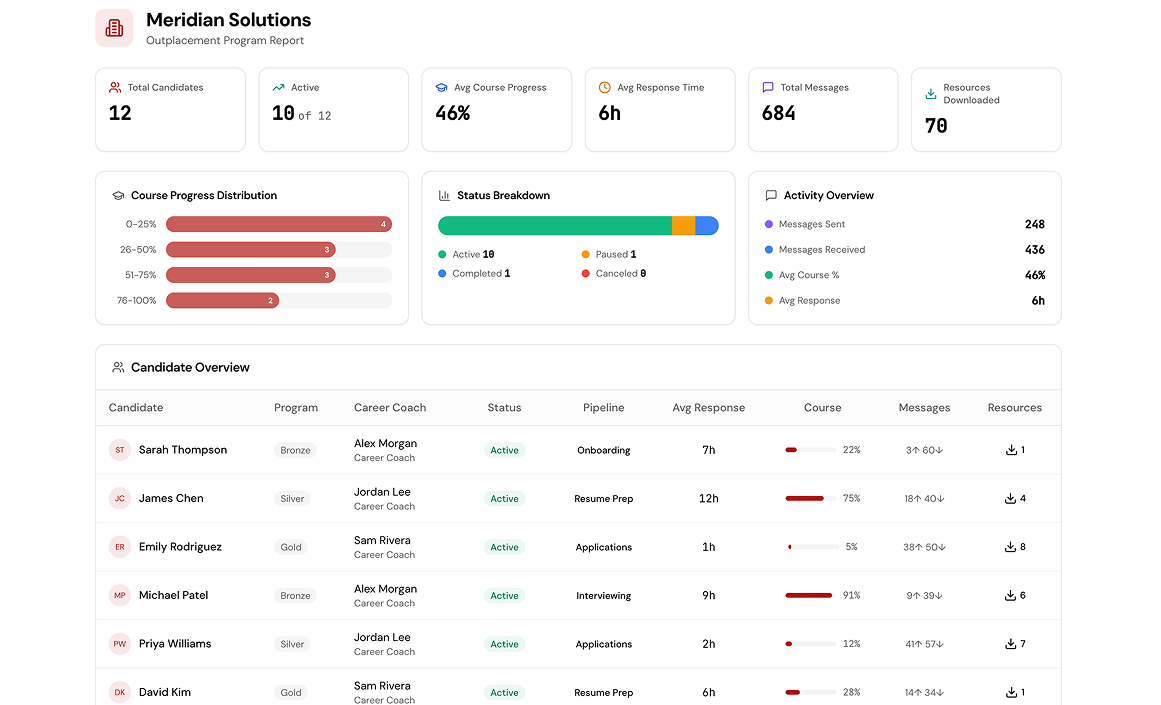Open the James Chen candidate row
This screenshot has width=1161, height=705.
point(578,498)
